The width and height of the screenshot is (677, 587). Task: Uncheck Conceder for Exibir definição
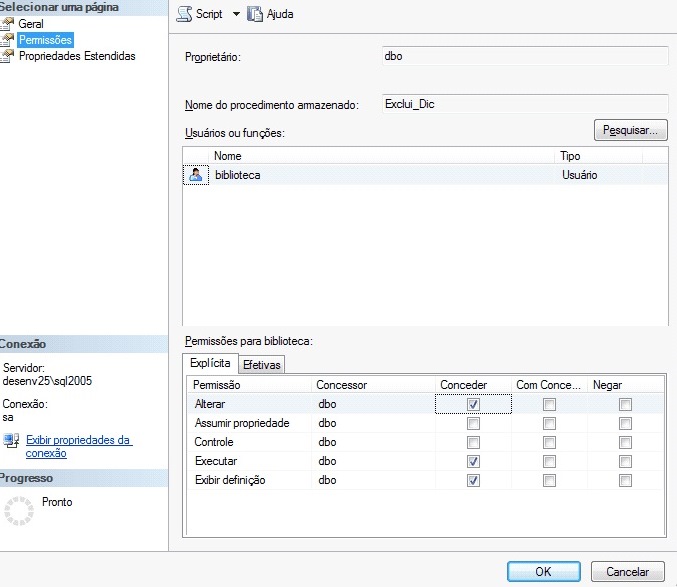[x=473, y=480]
